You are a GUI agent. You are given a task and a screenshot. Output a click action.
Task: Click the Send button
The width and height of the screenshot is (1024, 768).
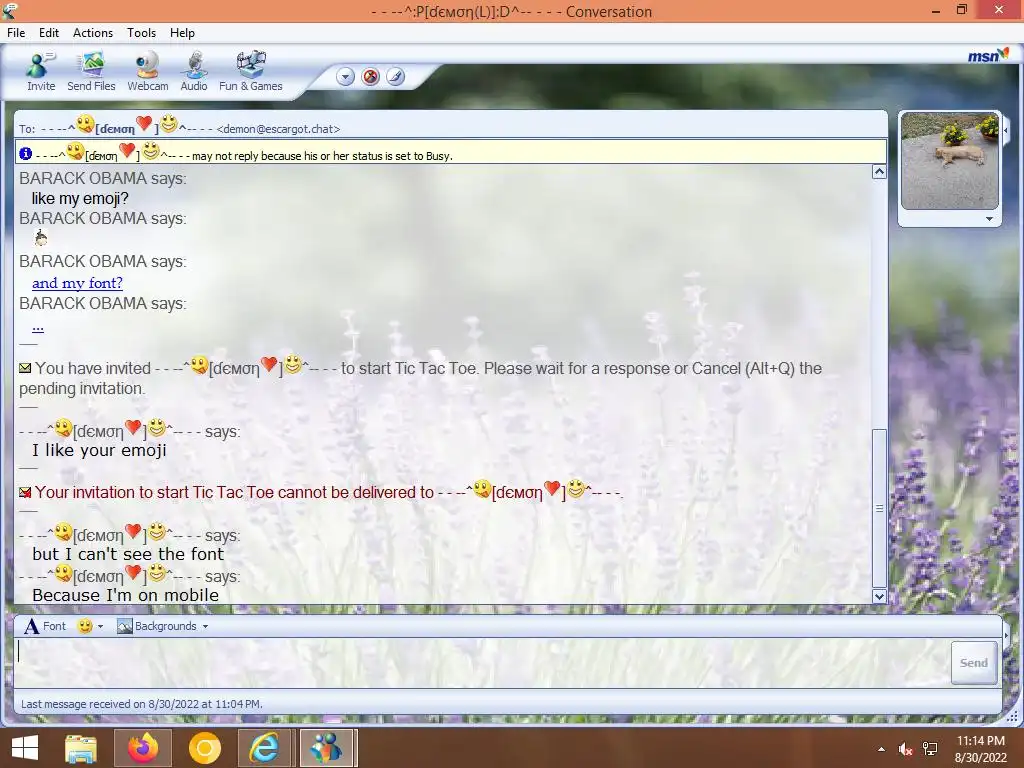tap(974, 663)
